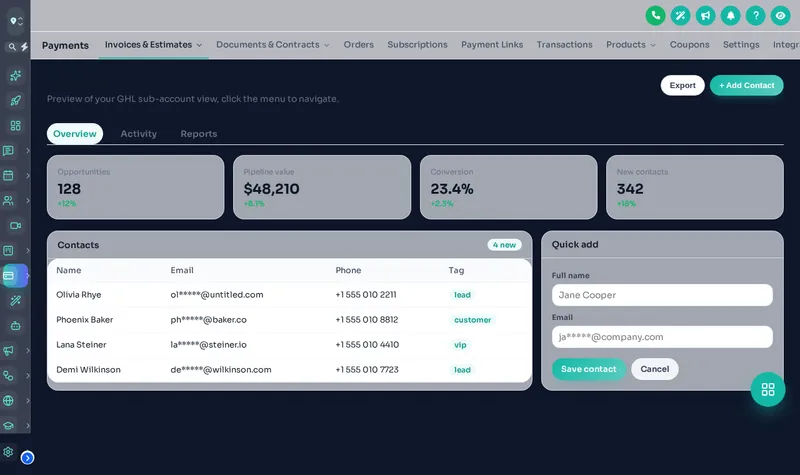This screenshot has height=475, width=800.
Task: Select the Overview tab
Action: coord(75,134)
